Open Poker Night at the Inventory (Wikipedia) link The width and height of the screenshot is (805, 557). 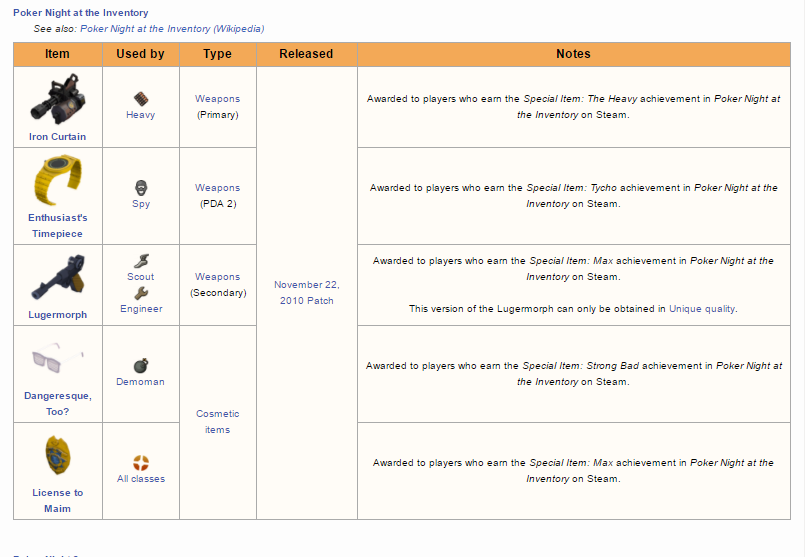pos(172,29)
